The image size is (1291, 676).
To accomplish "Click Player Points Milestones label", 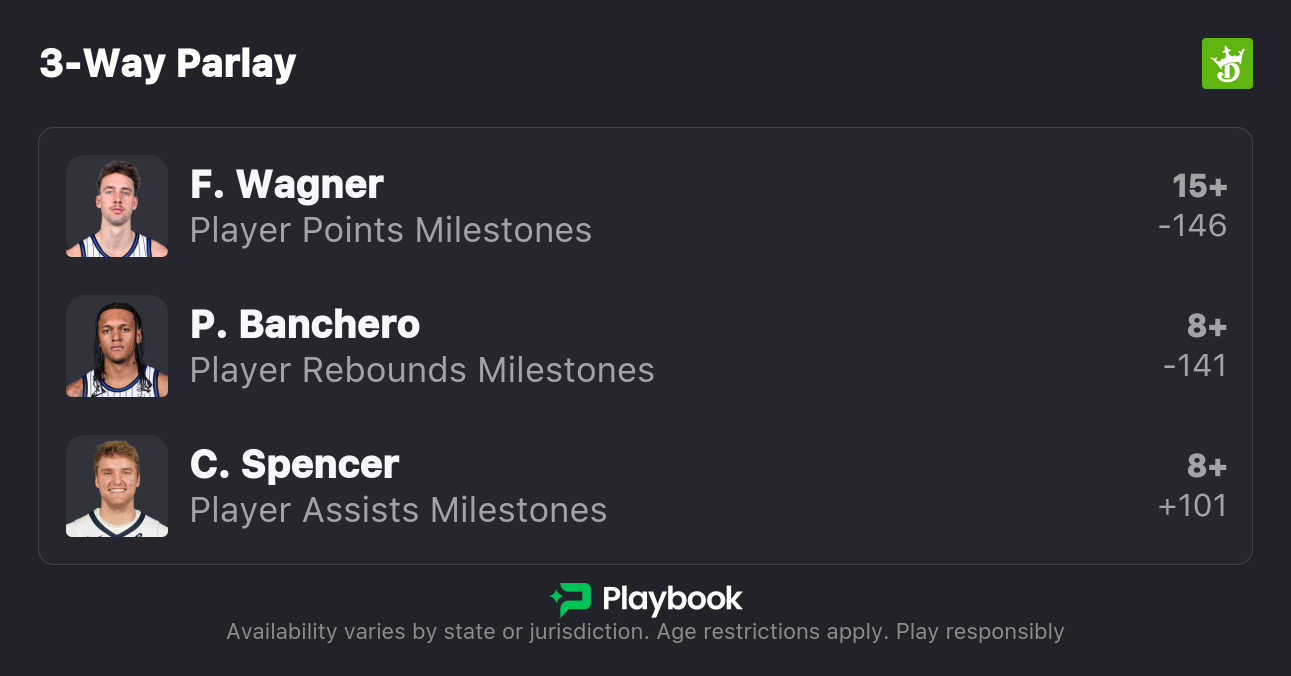I will [391, 231].
